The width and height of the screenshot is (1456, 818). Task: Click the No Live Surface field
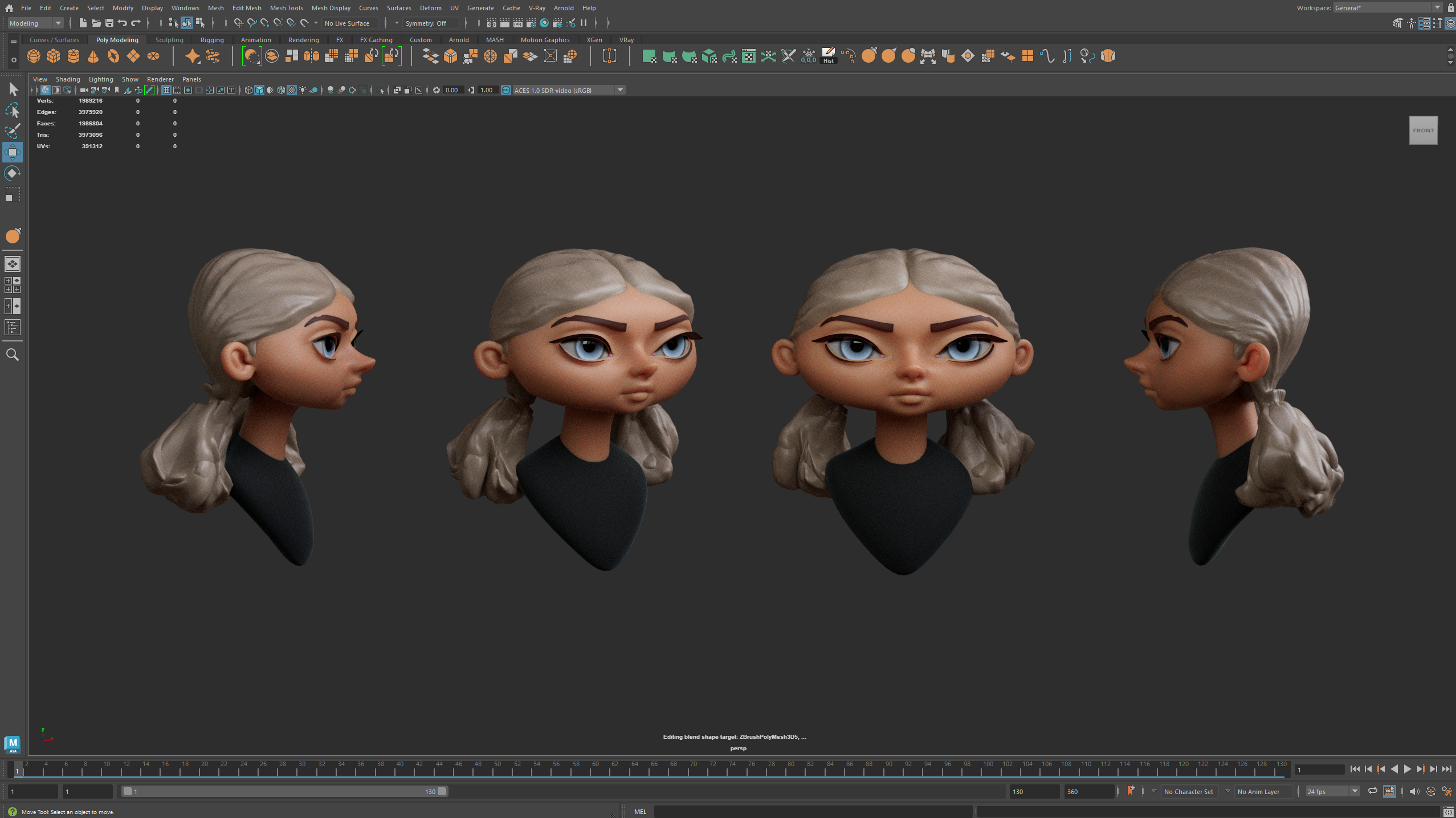[x=350, y=23]
